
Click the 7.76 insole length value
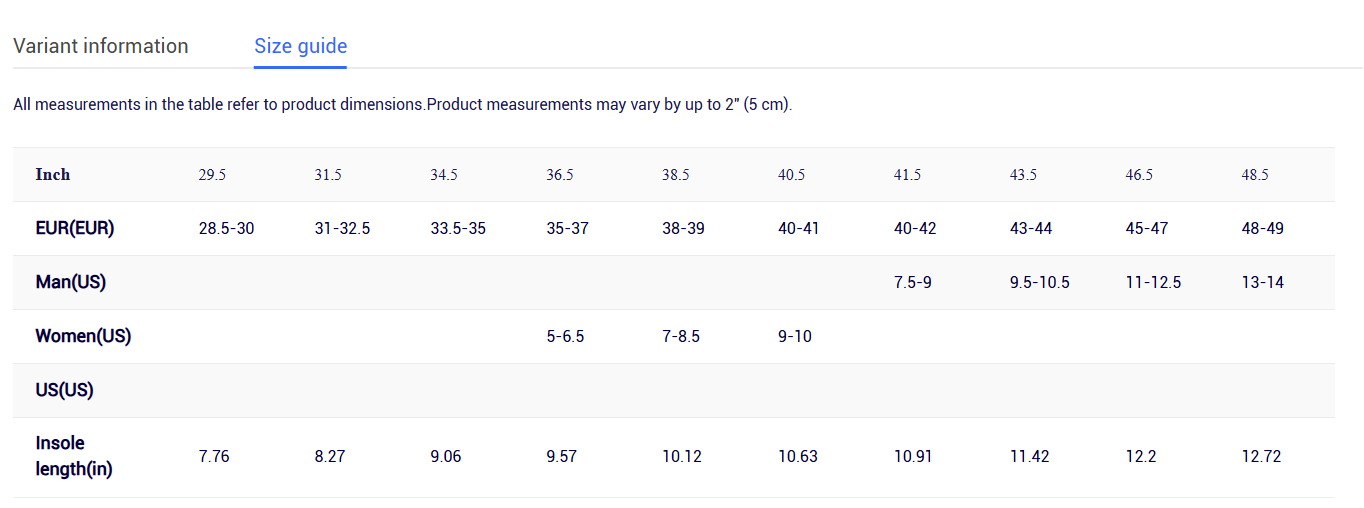214,456
